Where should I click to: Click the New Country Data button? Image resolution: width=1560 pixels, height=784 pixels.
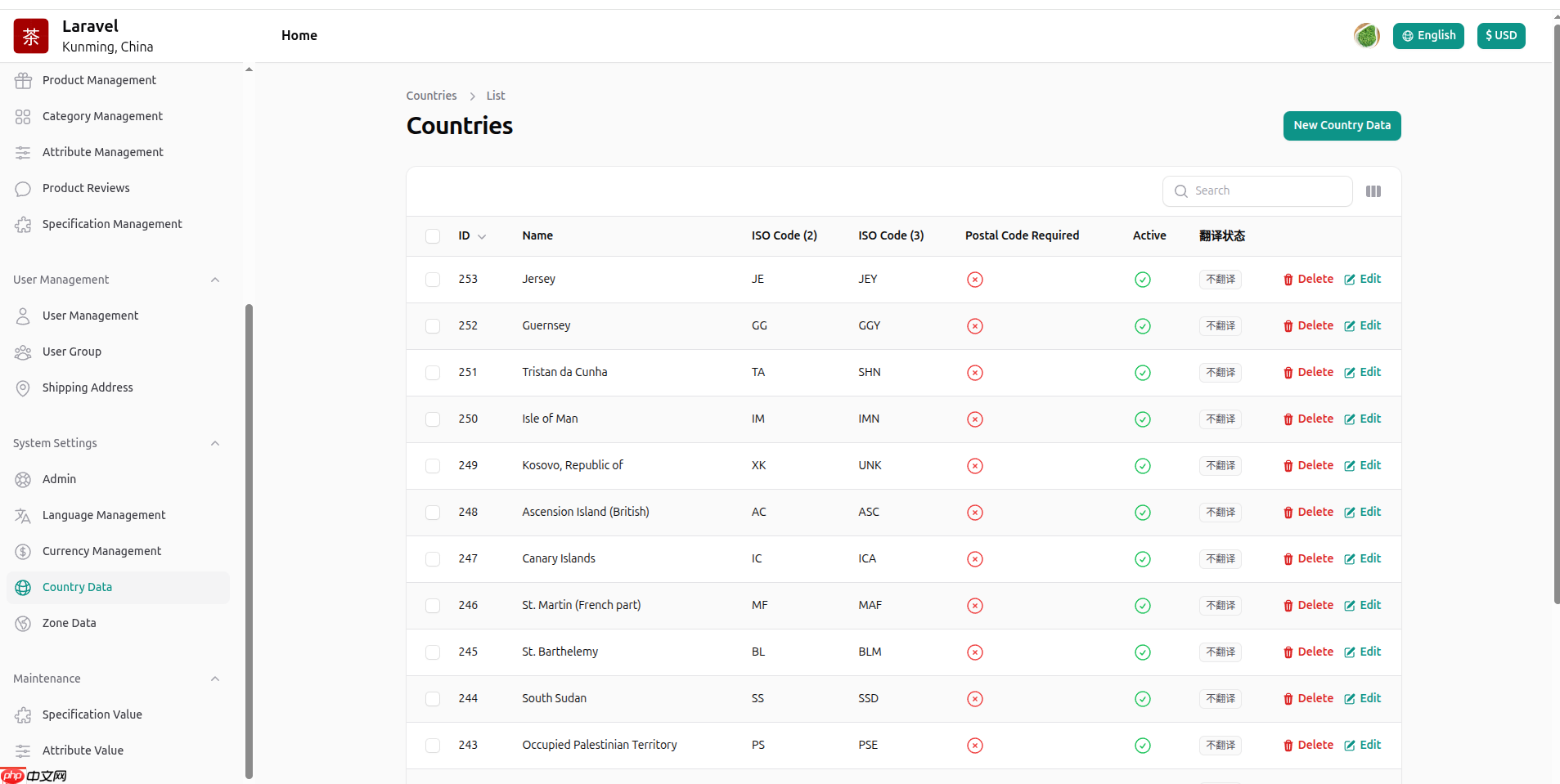point(1342,126)
